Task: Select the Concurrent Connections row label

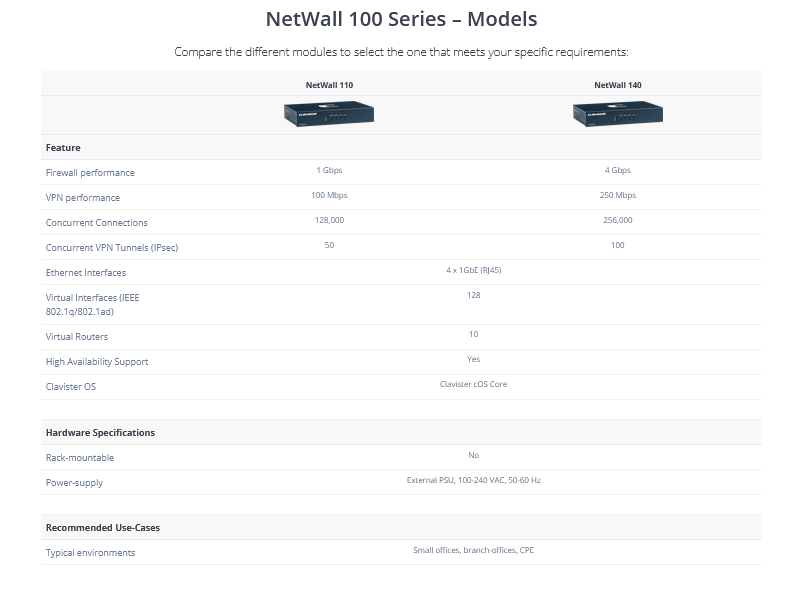Action: coord(97,223)
